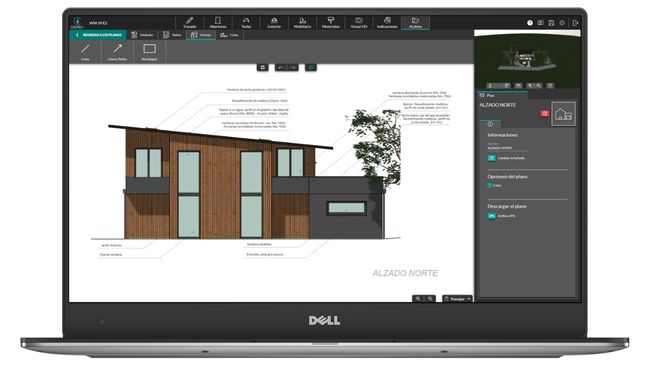Open the Techo roof section
650x366 pixels.
[246, 22]
